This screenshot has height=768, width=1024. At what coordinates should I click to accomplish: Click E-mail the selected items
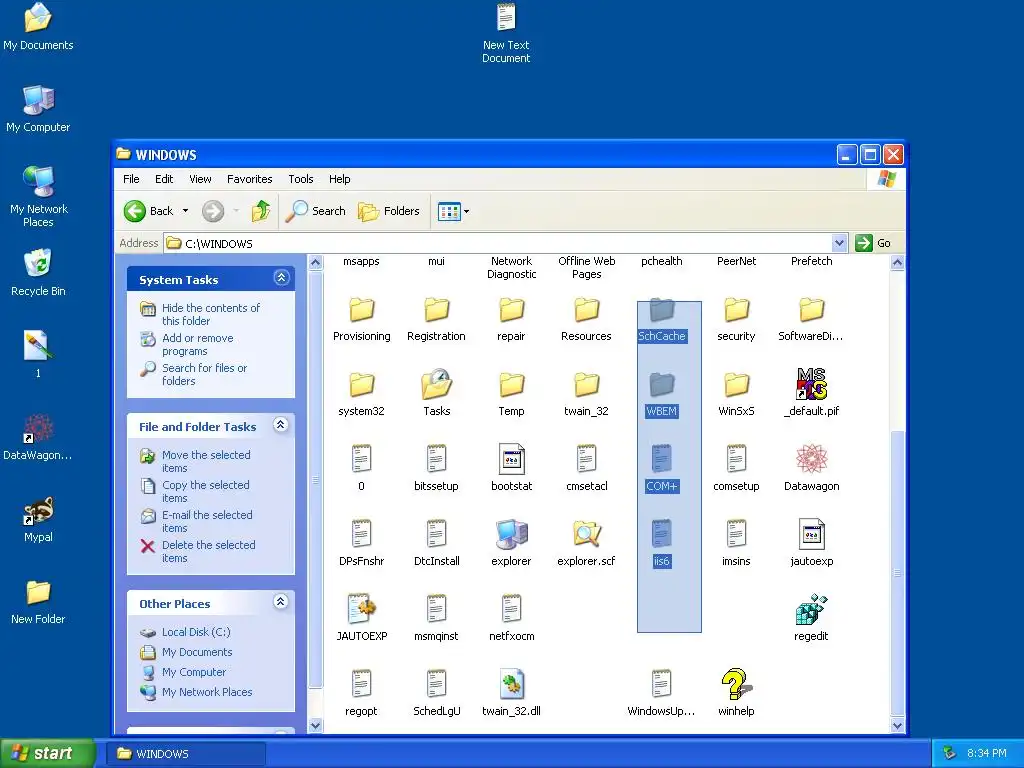pyautogui.click(x=207, y=521)
